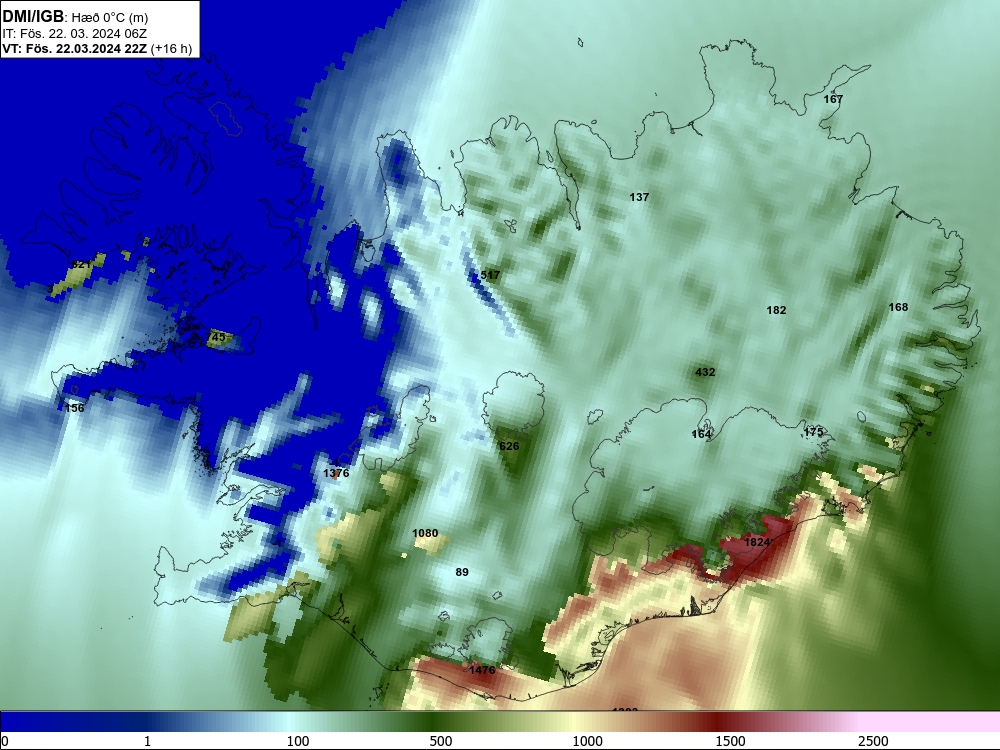Viewport: 1000px width, 750px height.
Task: Click the 'IT: Fös. 22. 03. 2024 06Z' line
Action: click(74, 34)
